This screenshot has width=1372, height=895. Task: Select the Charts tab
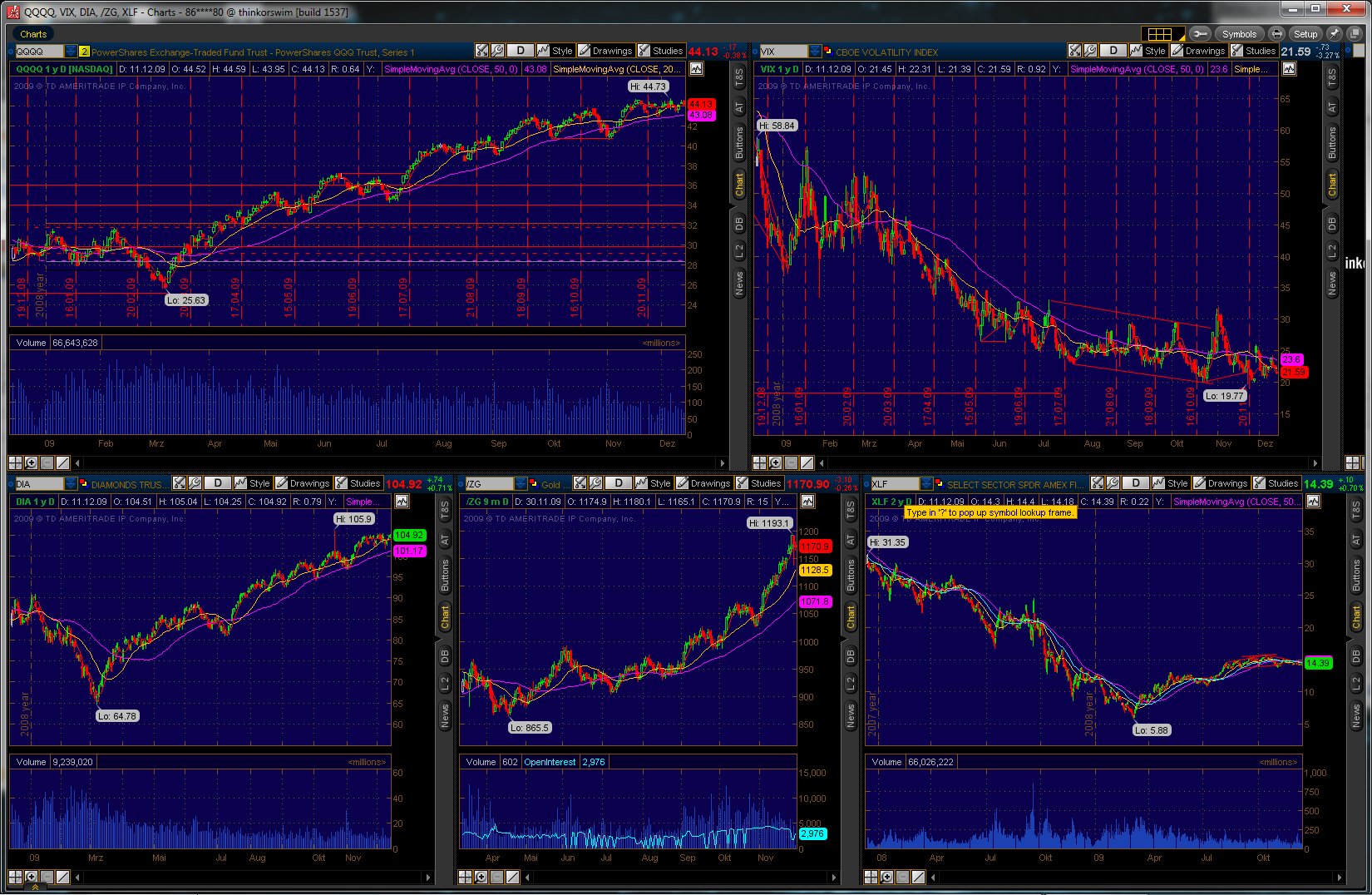click(33, 34)
